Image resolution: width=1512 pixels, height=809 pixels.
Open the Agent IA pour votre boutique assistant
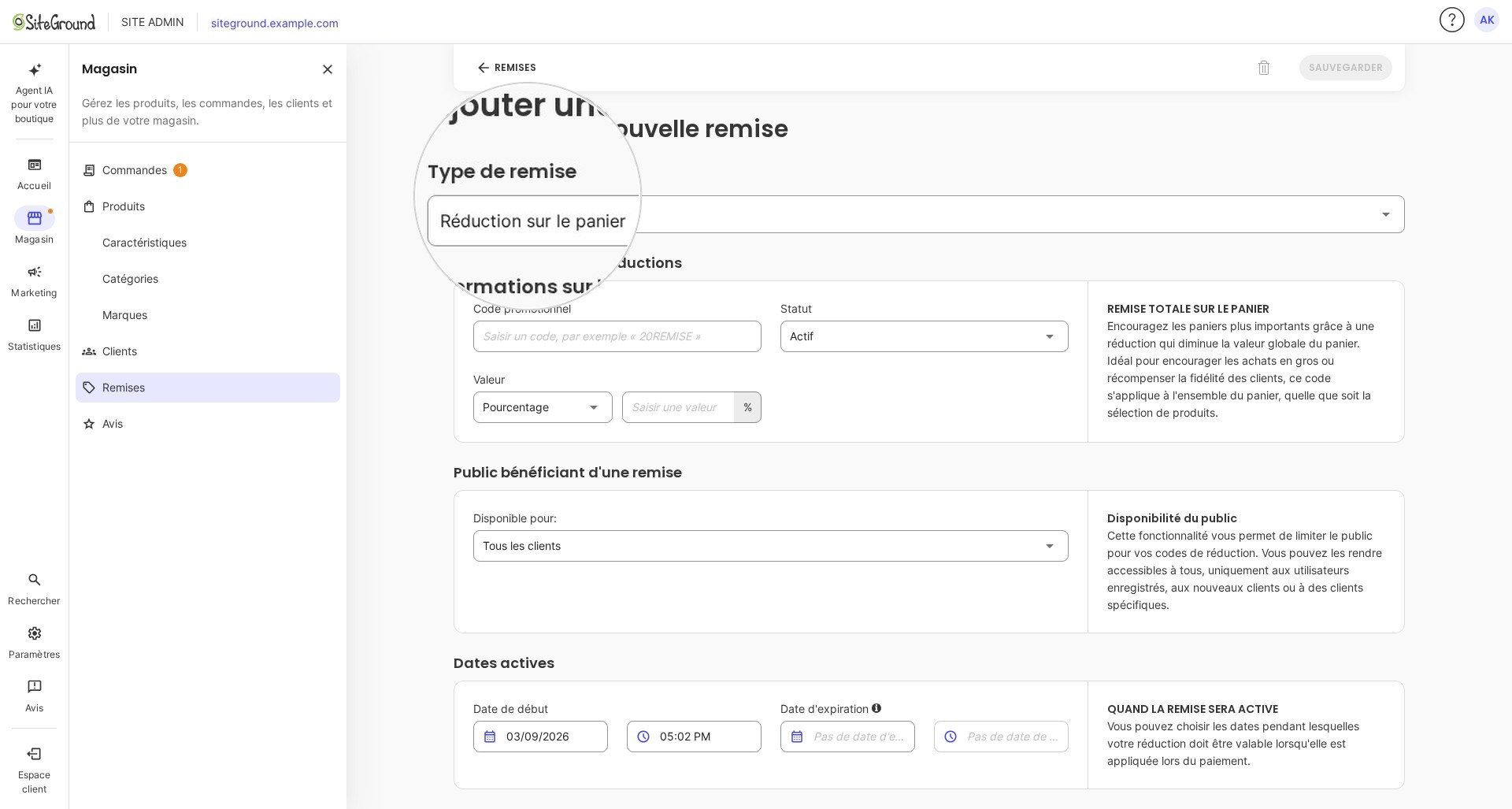click(35, 93)
